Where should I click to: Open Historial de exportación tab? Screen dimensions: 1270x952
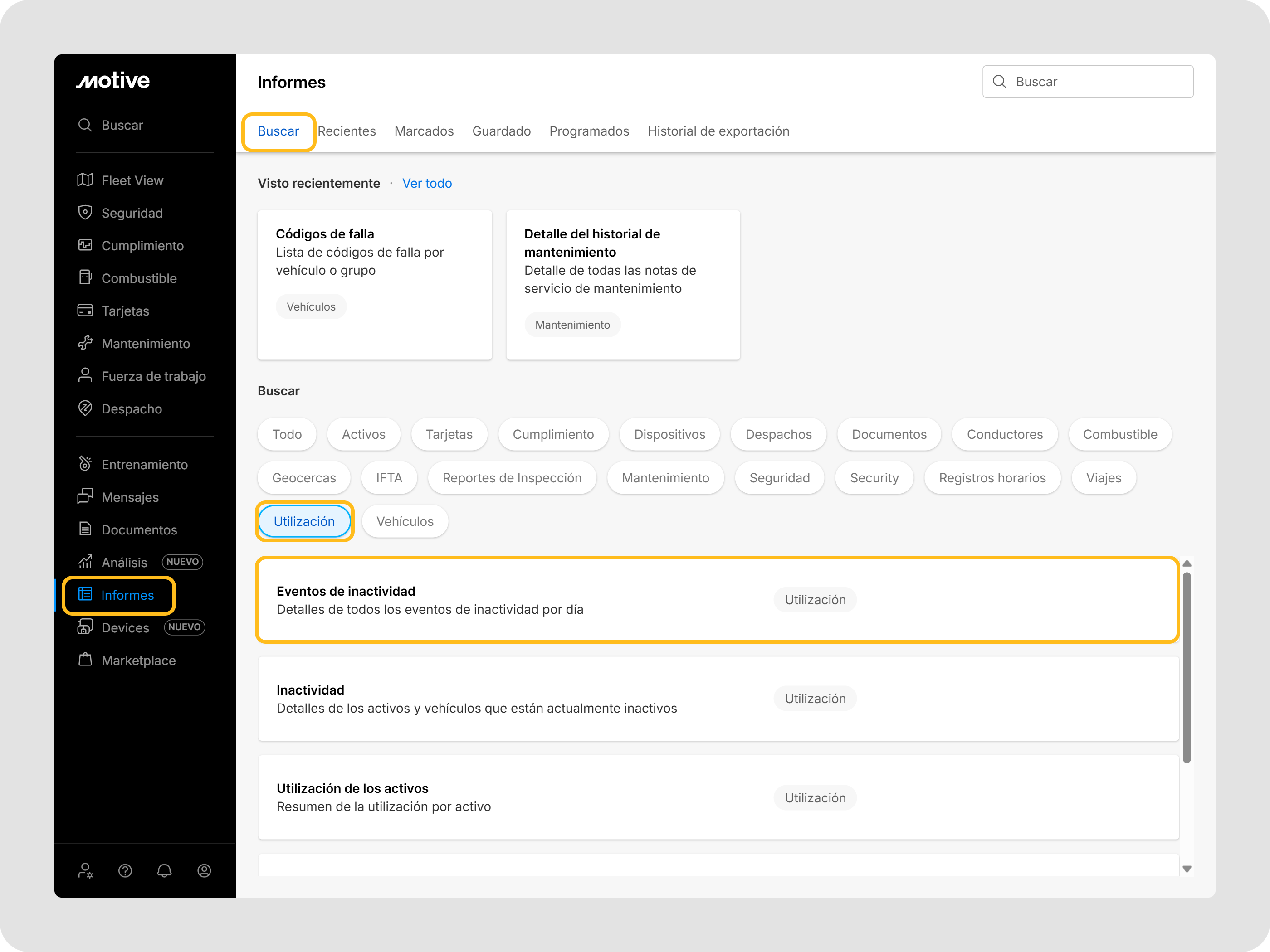[x=718, y=131]
